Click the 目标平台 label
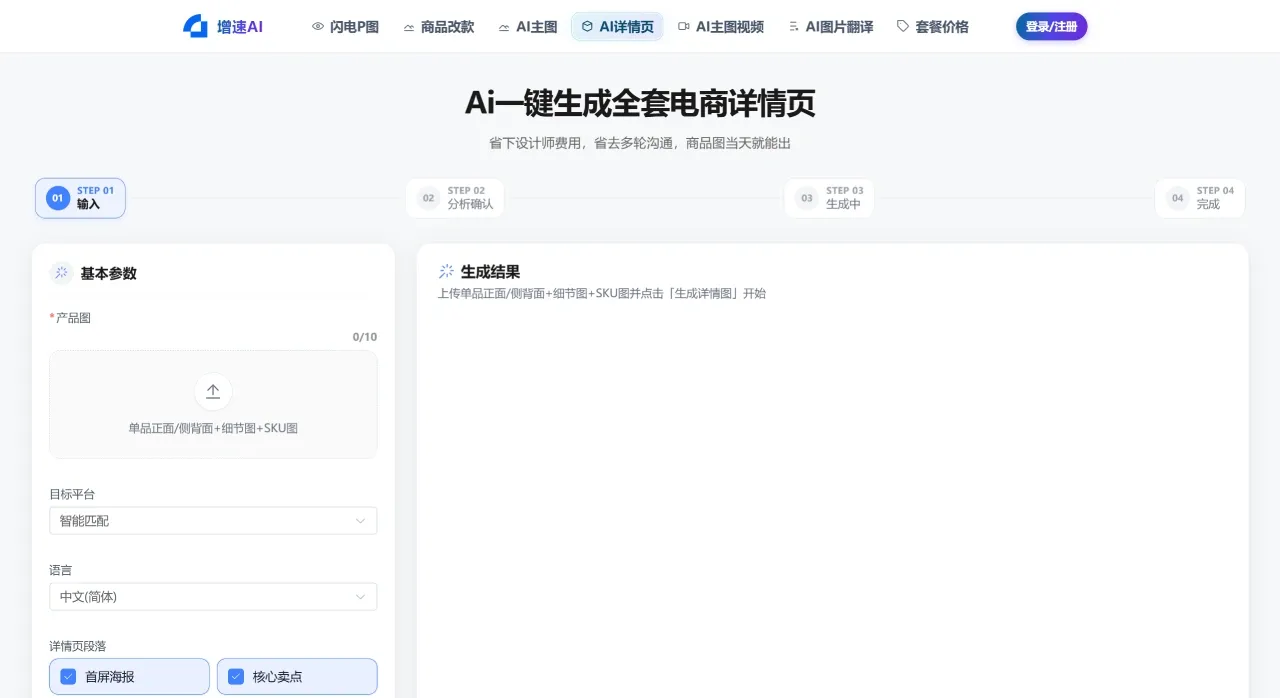Image resolution: width=1280 pixels, height=698 pixels. 72,494
